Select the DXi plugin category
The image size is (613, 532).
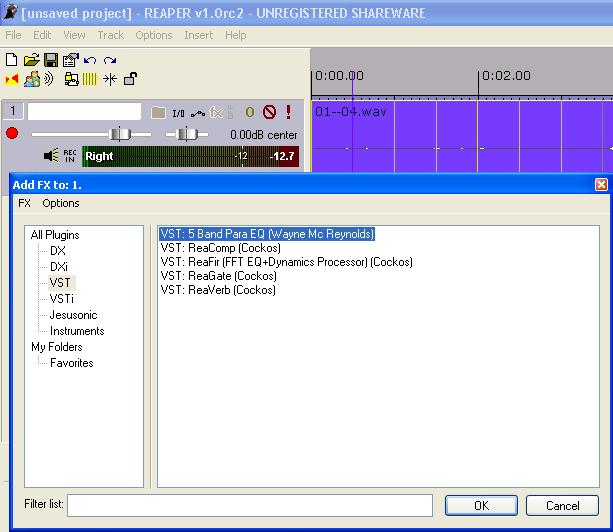[x=59, y=267]
